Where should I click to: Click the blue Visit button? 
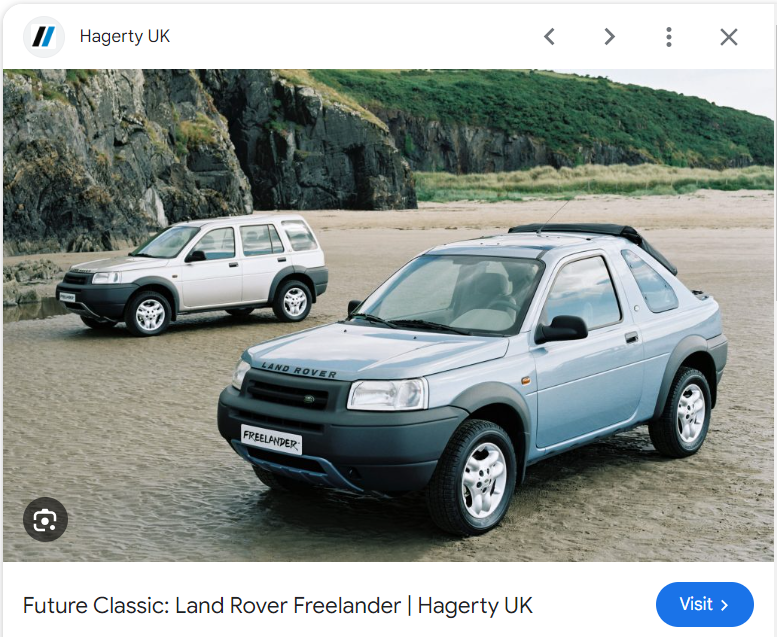point(705,604)
